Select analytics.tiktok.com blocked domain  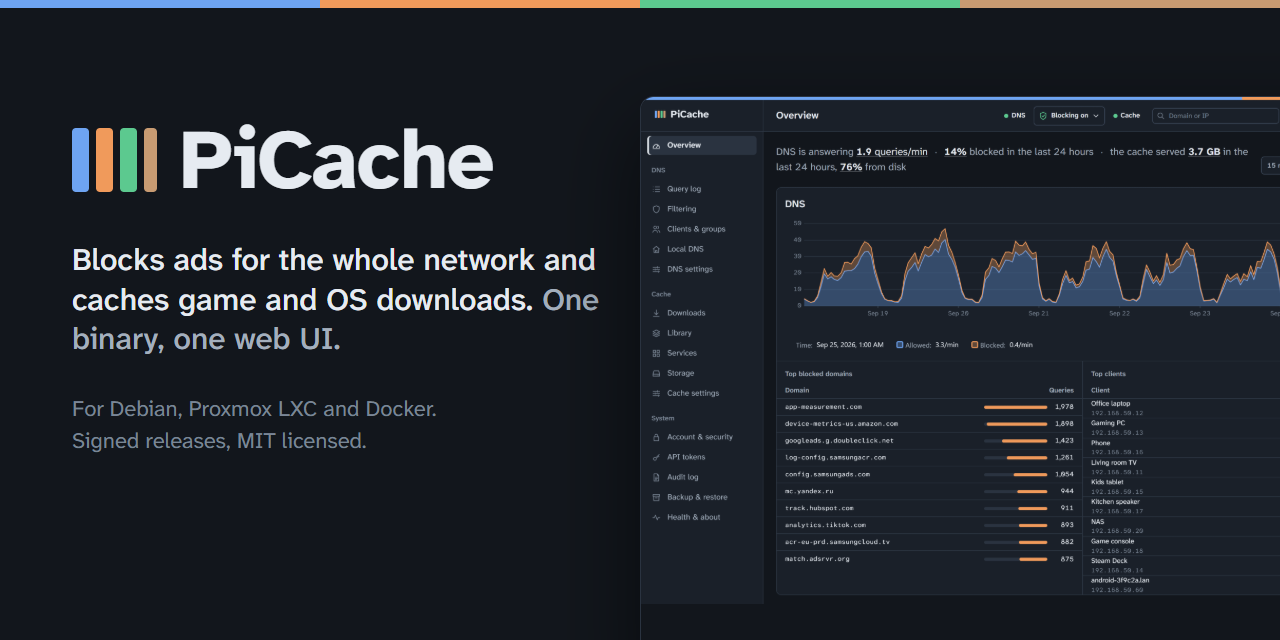point(825,525)
